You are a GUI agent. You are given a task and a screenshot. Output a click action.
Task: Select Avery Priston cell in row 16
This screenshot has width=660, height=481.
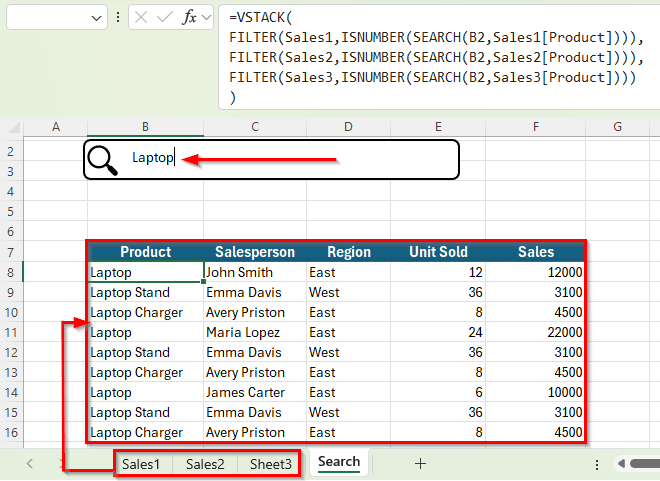(x=255, y=432)
